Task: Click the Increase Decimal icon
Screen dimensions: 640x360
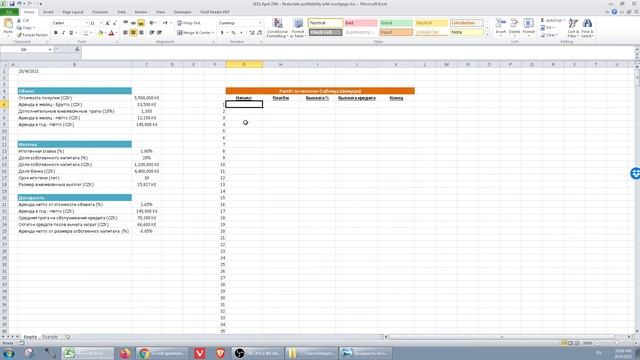Action: point(252,33)
